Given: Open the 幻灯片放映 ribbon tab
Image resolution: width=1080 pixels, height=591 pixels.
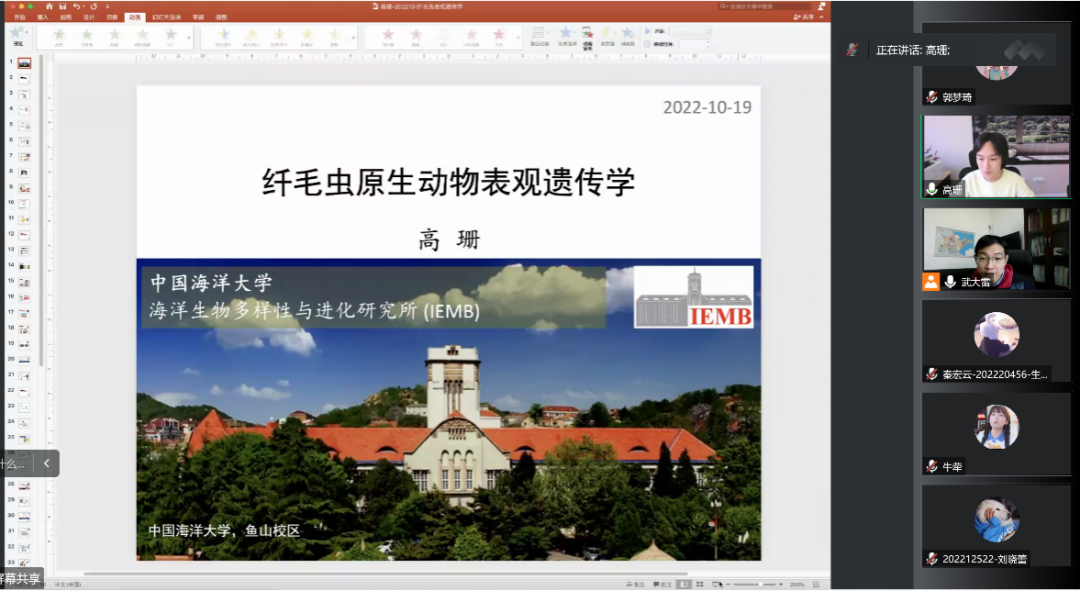Looking at the screenshot, I should 167,17.
